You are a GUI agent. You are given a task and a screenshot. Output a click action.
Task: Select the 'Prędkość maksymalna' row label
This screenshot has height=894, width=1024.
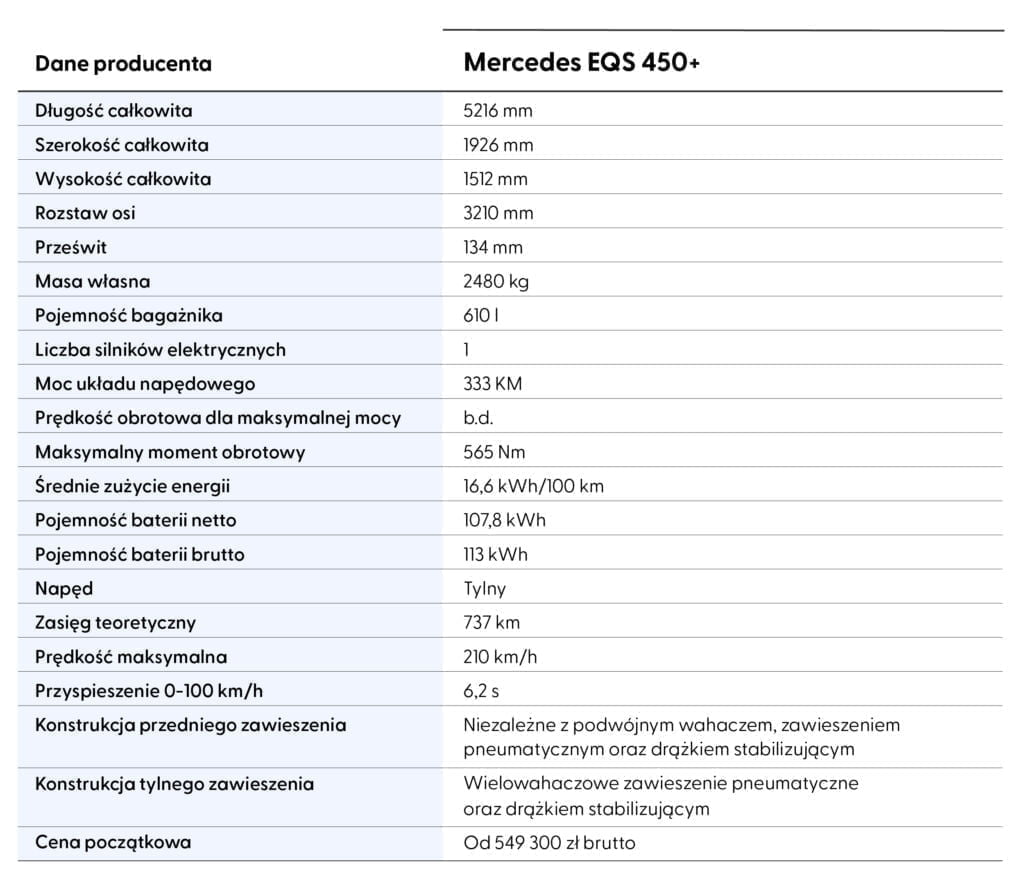tap(130, 656)
